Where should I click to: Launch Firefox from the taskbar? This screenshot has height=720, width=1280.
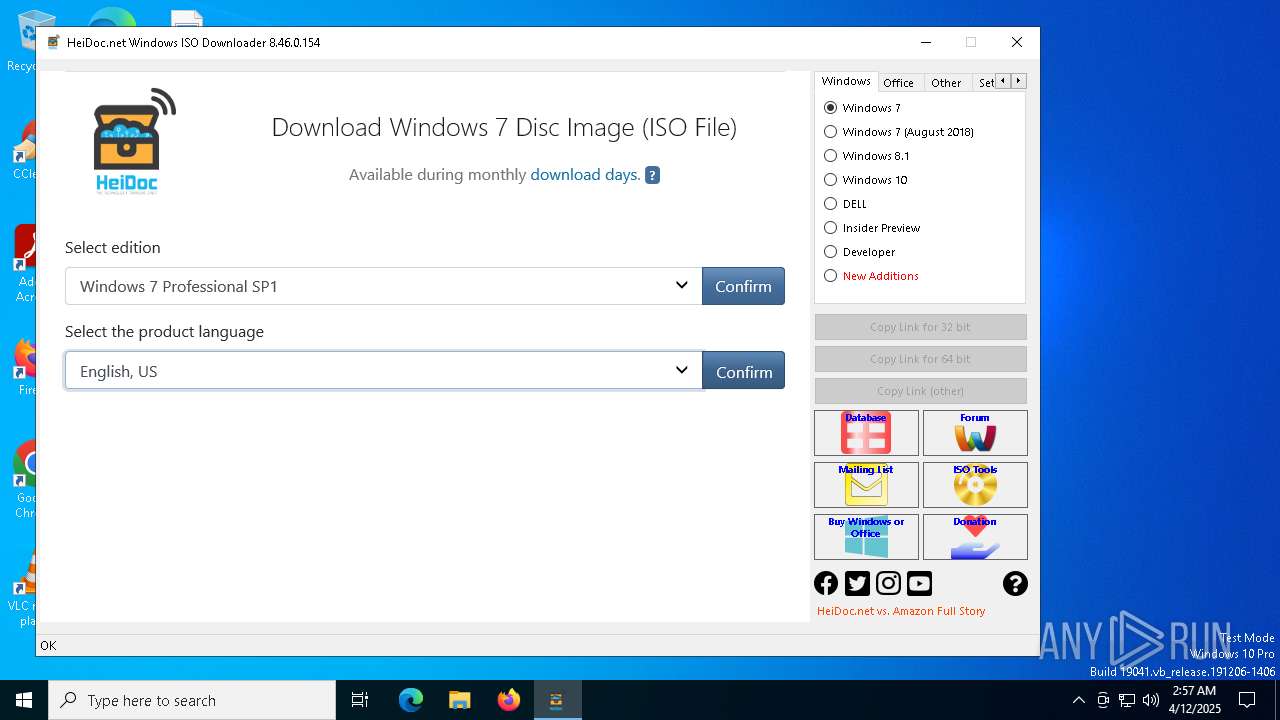click(508, 700)
